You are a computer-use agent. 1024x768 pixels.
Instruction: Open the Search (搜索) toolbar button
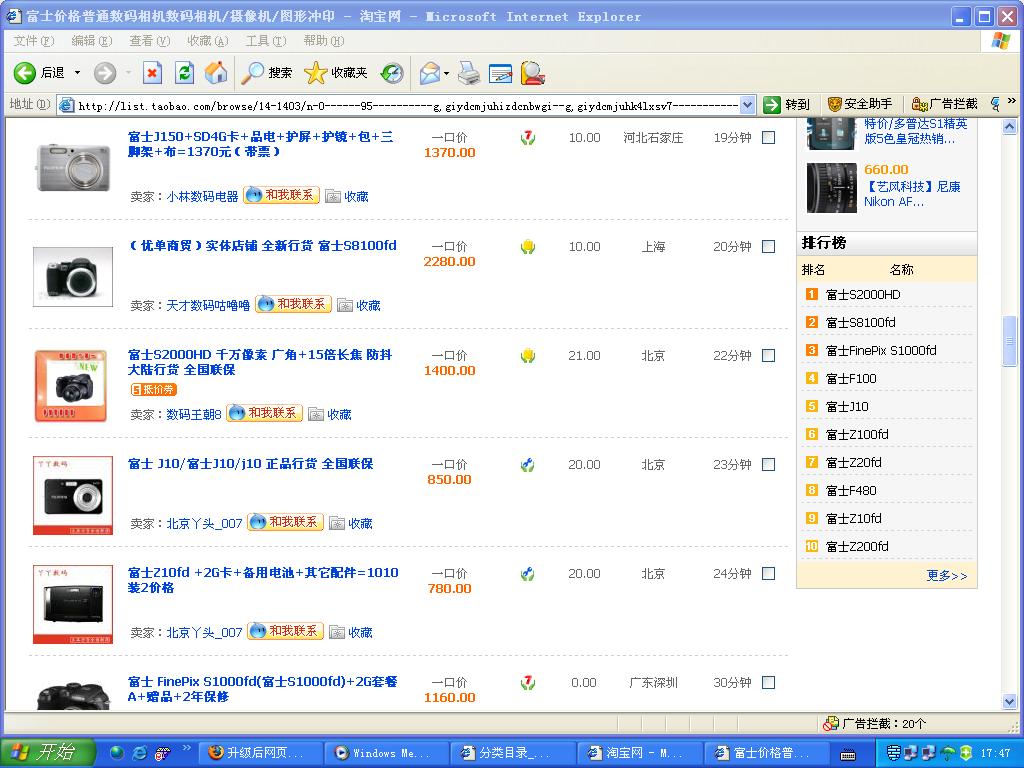[267, 73]
